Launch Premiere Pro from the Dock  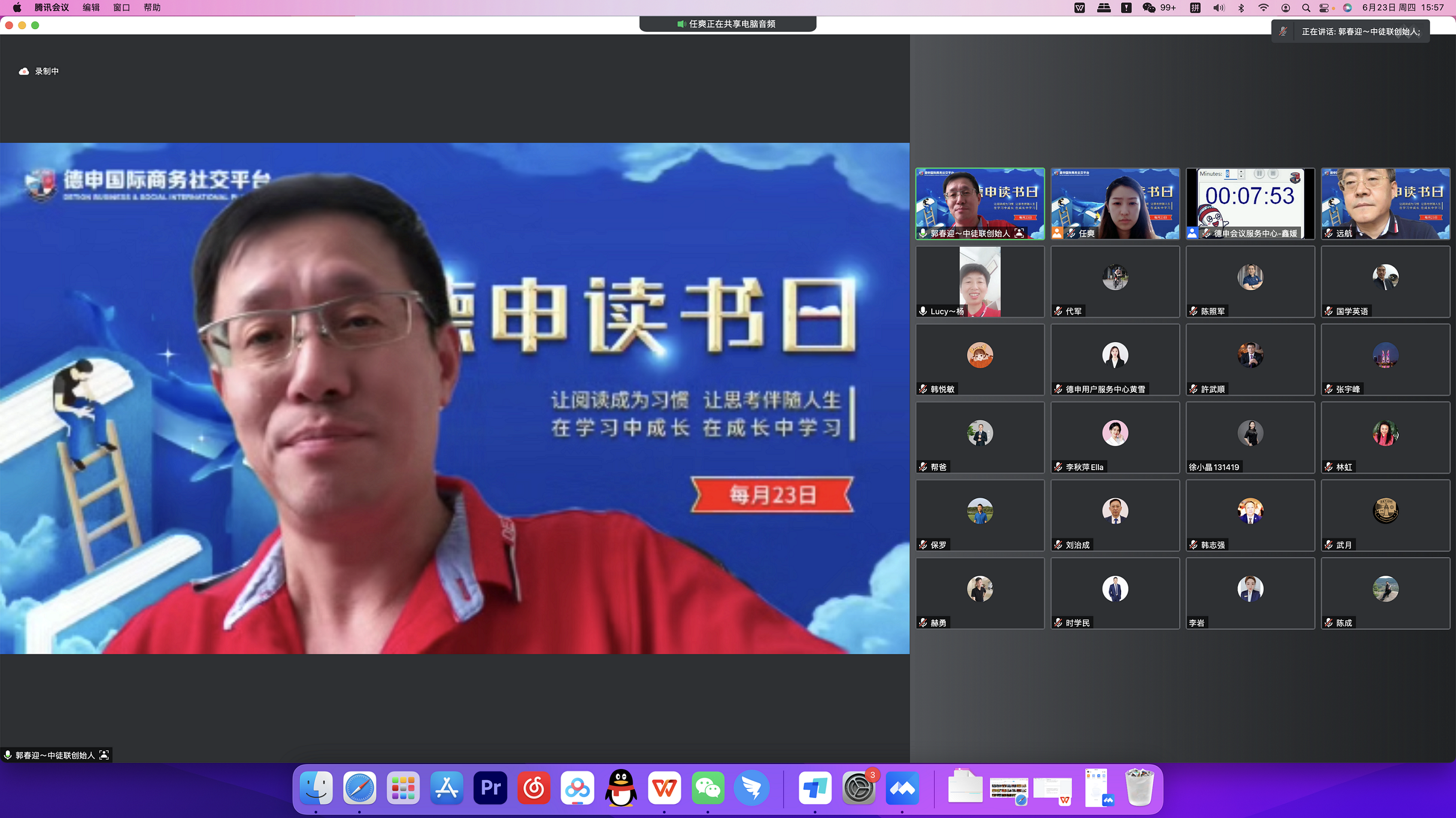coord(490,787)
